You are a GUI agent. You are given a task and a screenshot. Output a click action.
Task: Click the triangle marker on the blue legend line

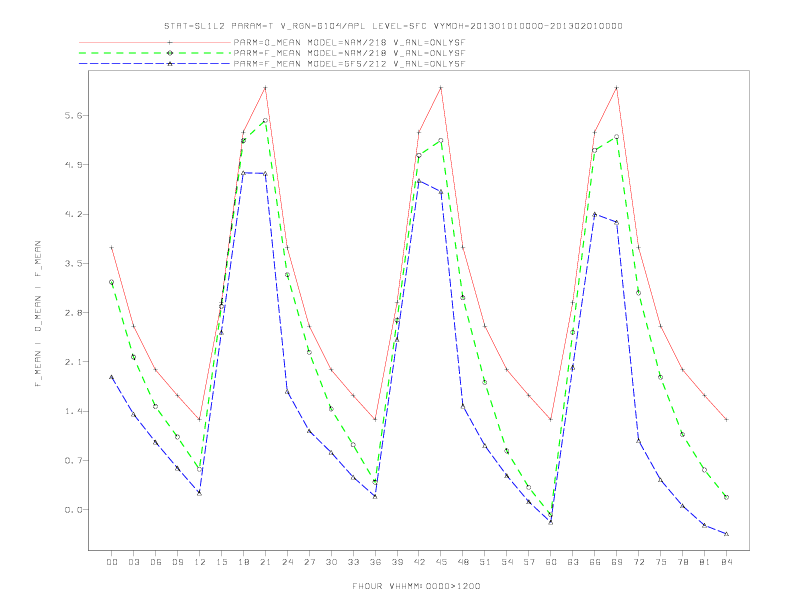tap(170, 64)
